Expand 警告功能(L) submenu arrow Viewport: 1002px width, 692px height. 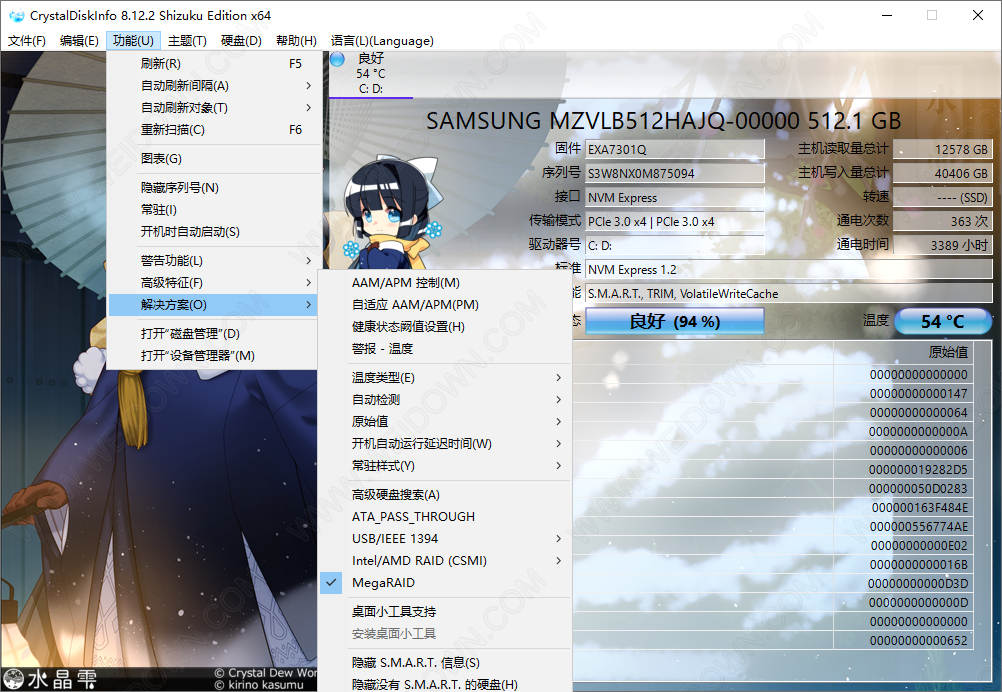(309, 261)
